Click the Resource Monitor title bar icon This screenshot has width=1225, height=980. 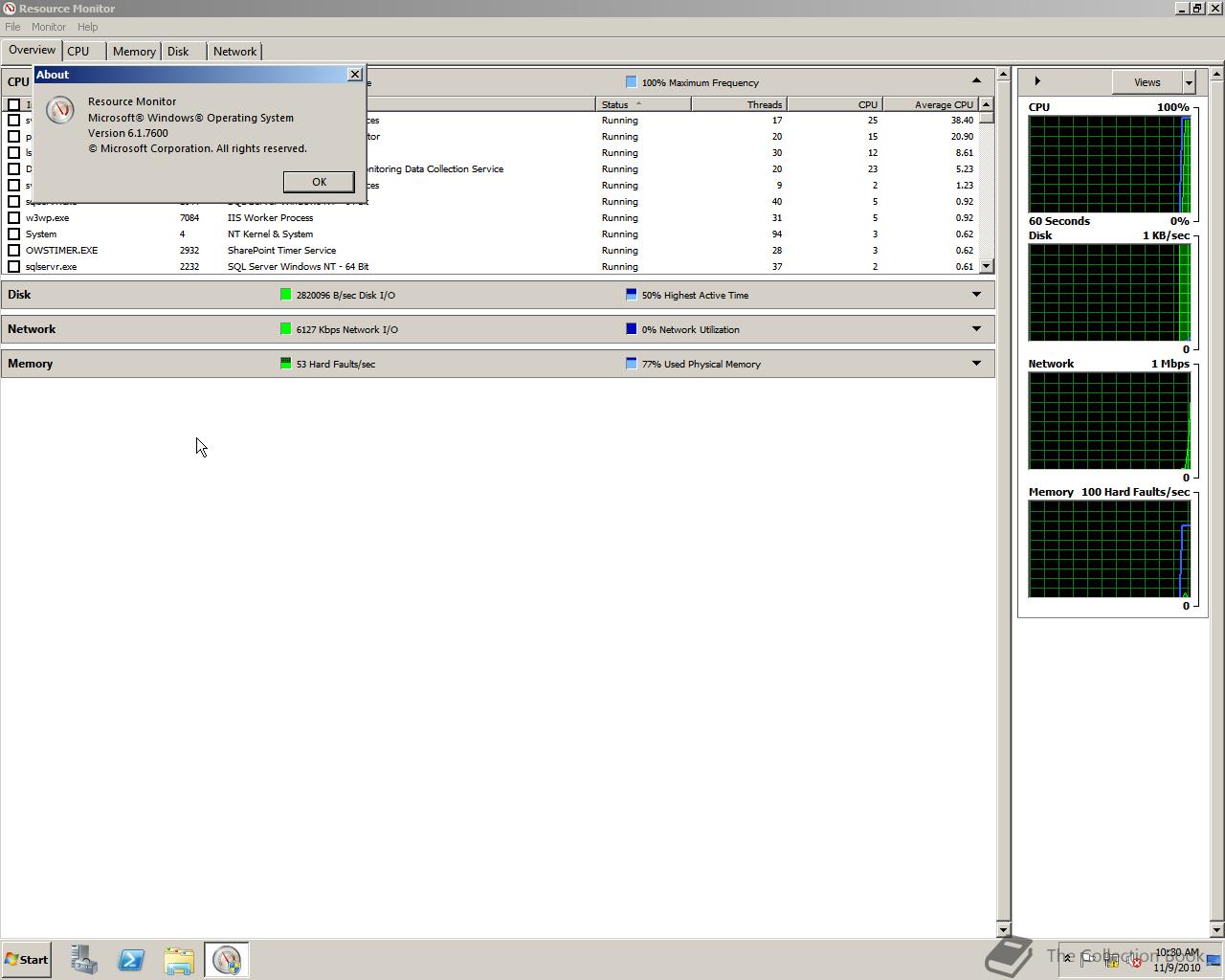(x=9, y=9)
